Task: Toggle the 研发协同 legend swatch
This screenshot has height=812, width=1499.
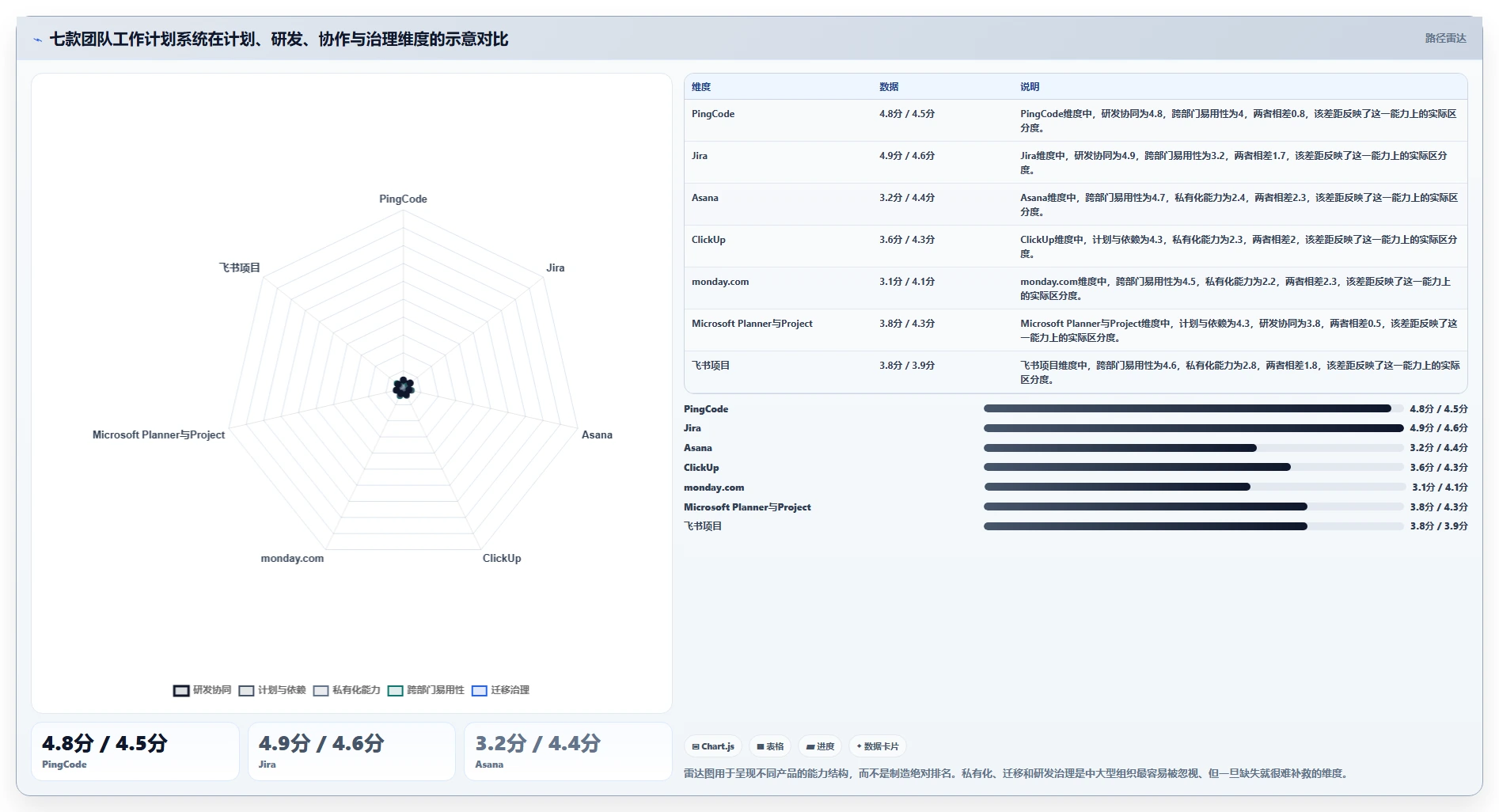Action: click(181, 691)
